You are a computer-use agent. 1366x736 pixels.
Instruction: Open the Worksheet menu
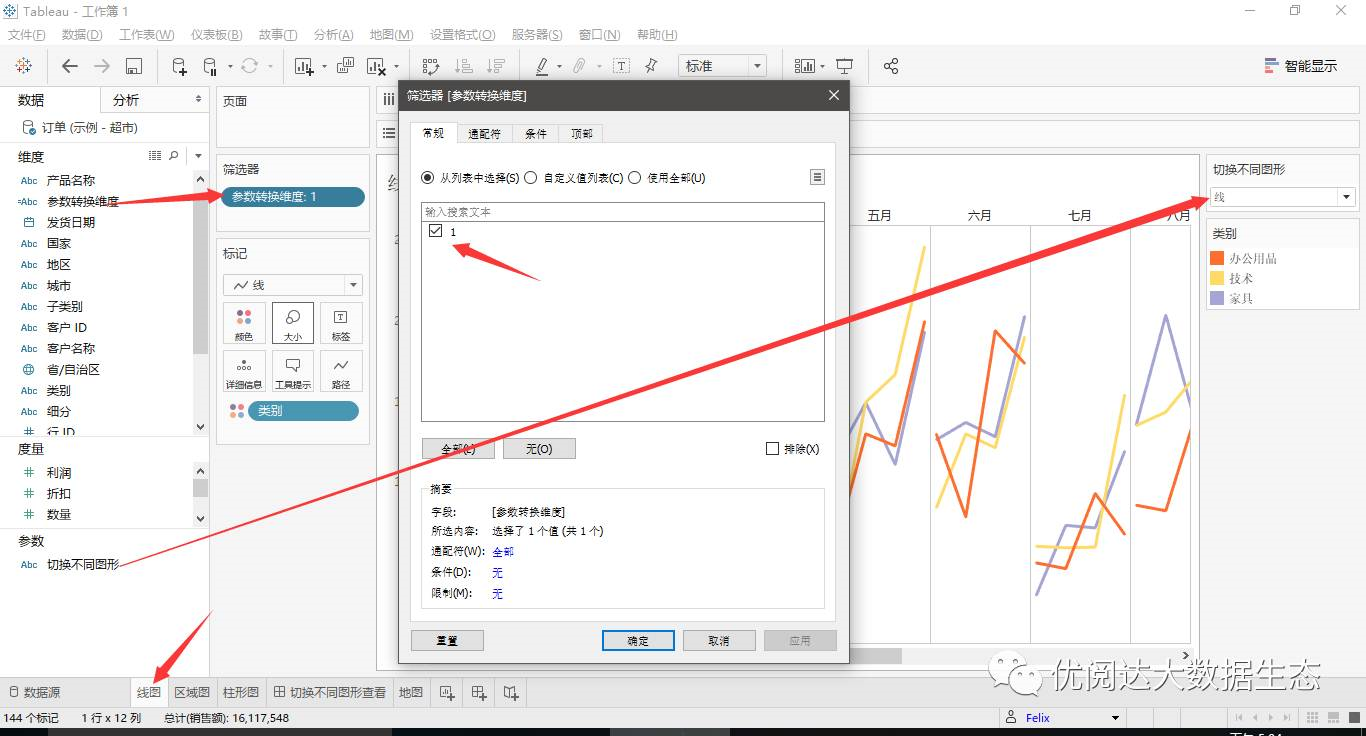(x=147, y=35)
